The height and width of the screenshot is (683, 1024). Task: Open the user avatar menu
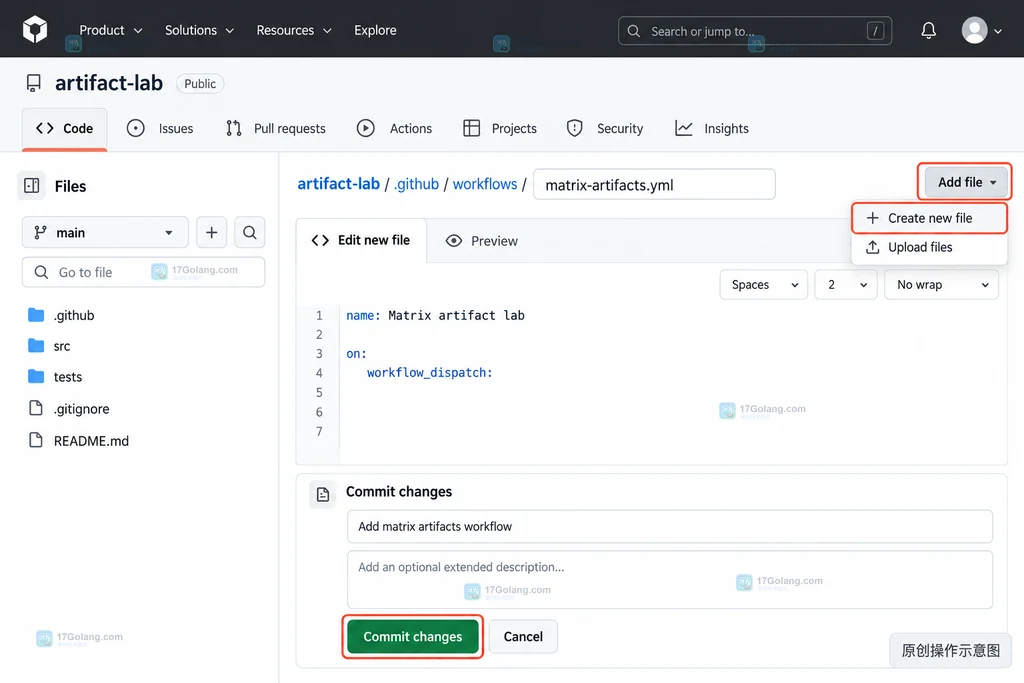pos(981,30)
